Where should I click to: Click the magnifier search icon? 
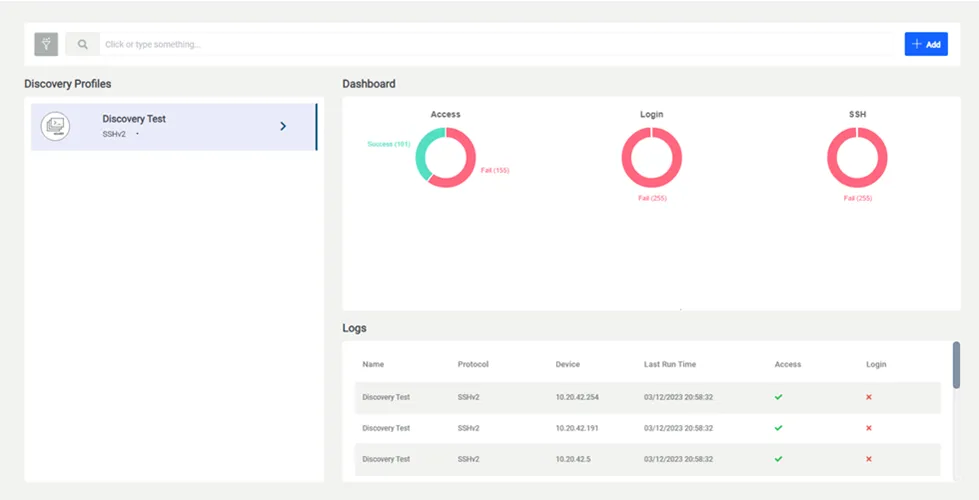[x=82, y=44]
